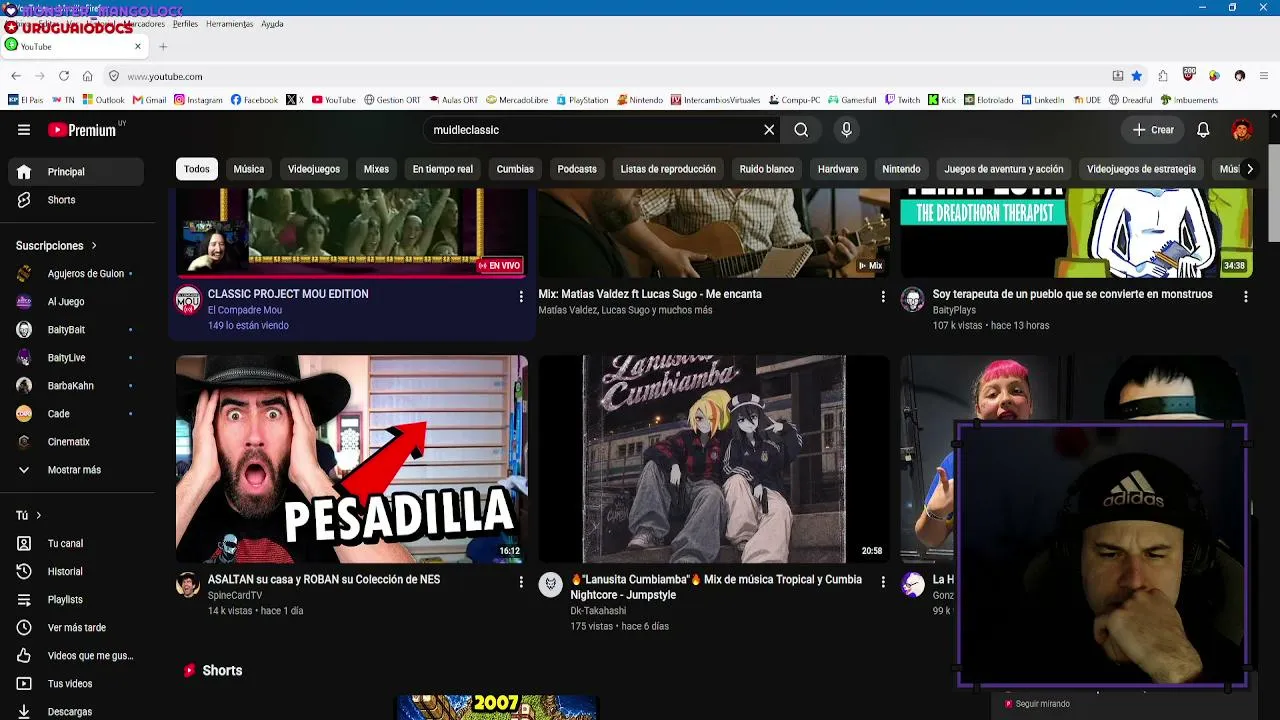Open options for Lanusita Cumbiamba mix
The image size is (1280, 720).
[x=883, y=582]
